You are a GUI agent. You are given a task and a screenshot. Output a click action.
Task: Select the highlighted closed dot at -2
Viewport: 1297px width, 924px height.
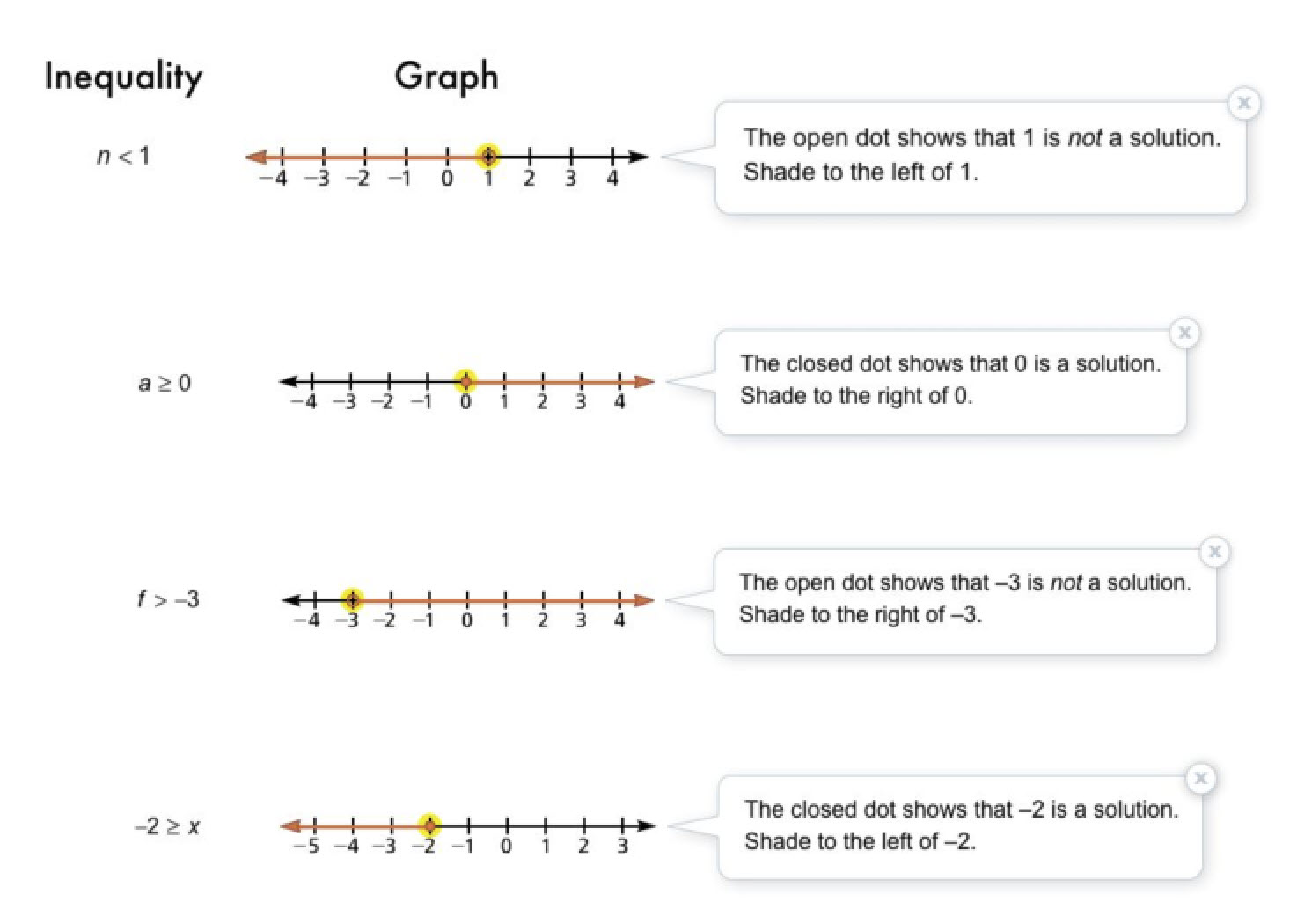pyautogui.click(x=429, y=825)
